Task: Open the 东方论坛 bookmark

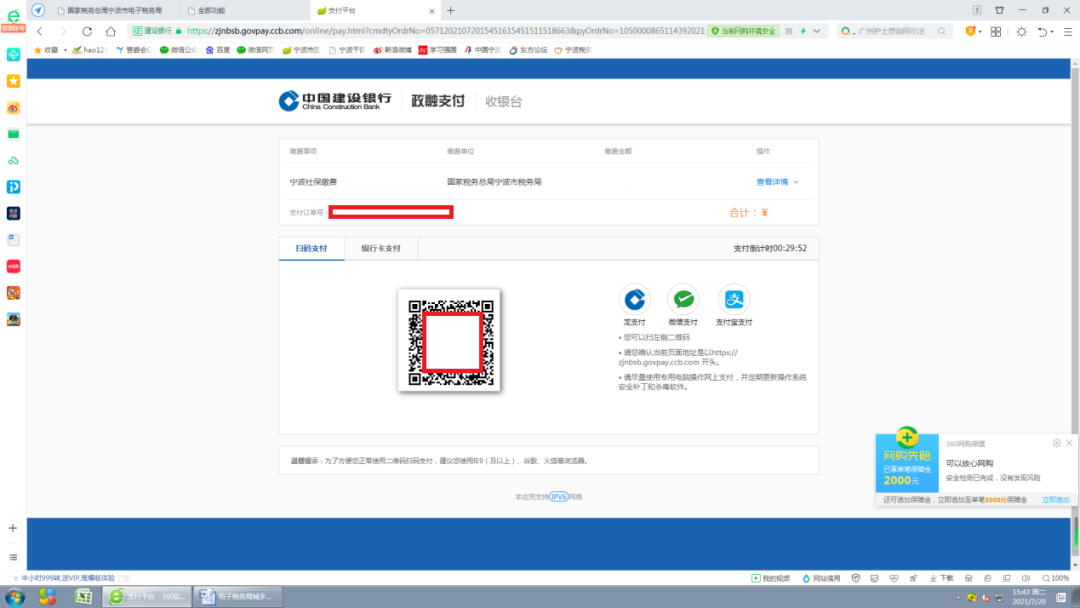Action: (x=528, y=50)
